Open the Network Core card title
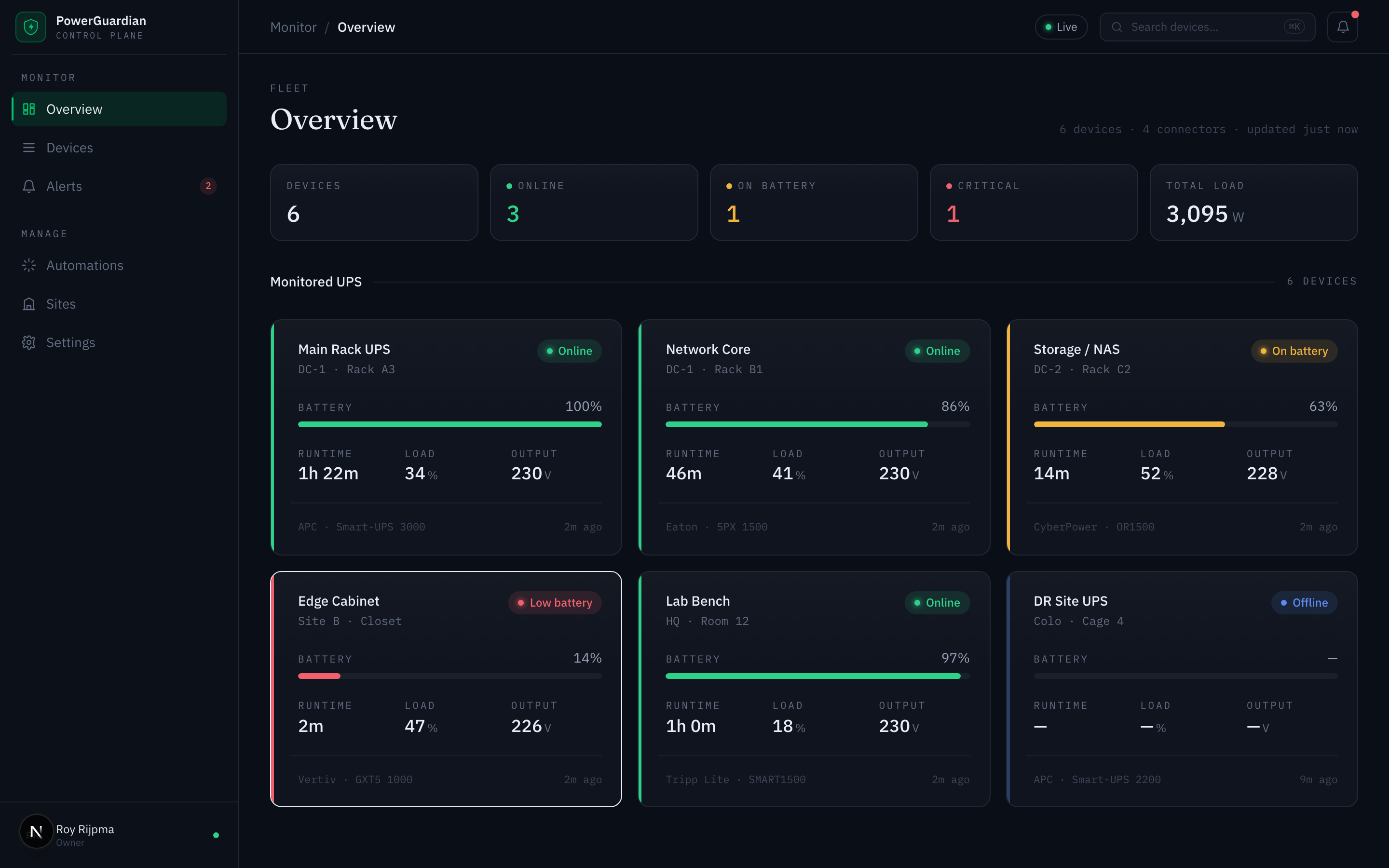Image resolution: width=1389 pixels, height=868 pixels. point(708,349)
